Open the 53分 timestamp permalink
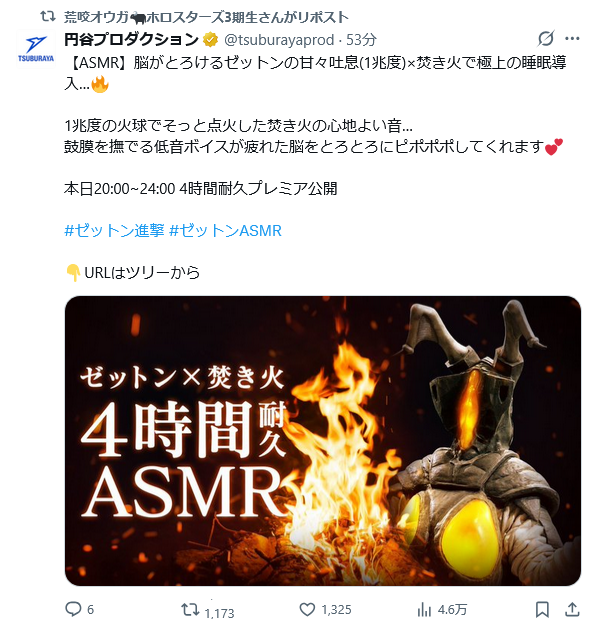Viewport: 598px width, 631px height. [x=361, y=39]
